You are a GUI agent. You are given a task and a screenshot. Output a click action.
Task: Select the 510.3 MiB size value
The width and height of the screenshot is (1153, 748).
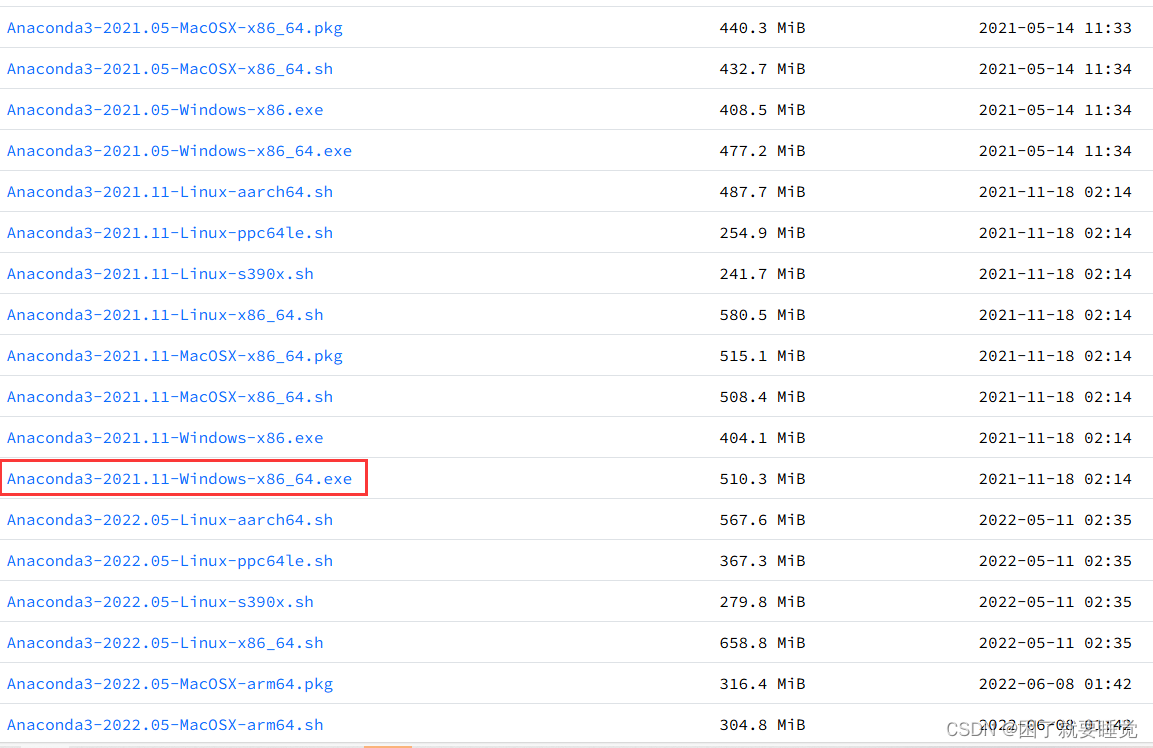coord(763,479)
